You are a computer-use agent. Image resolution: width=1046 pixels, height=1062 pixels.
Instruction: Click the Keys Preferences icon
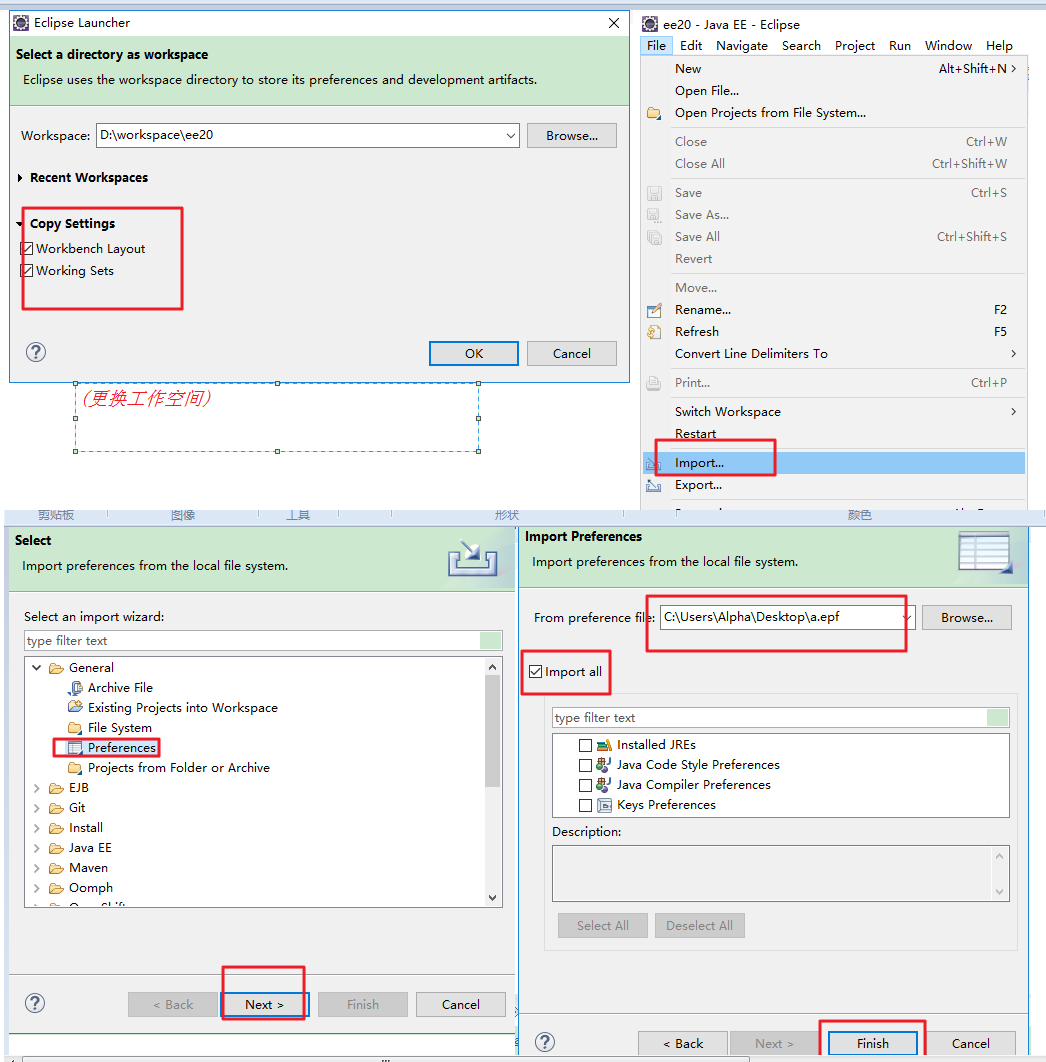[604, 805]
